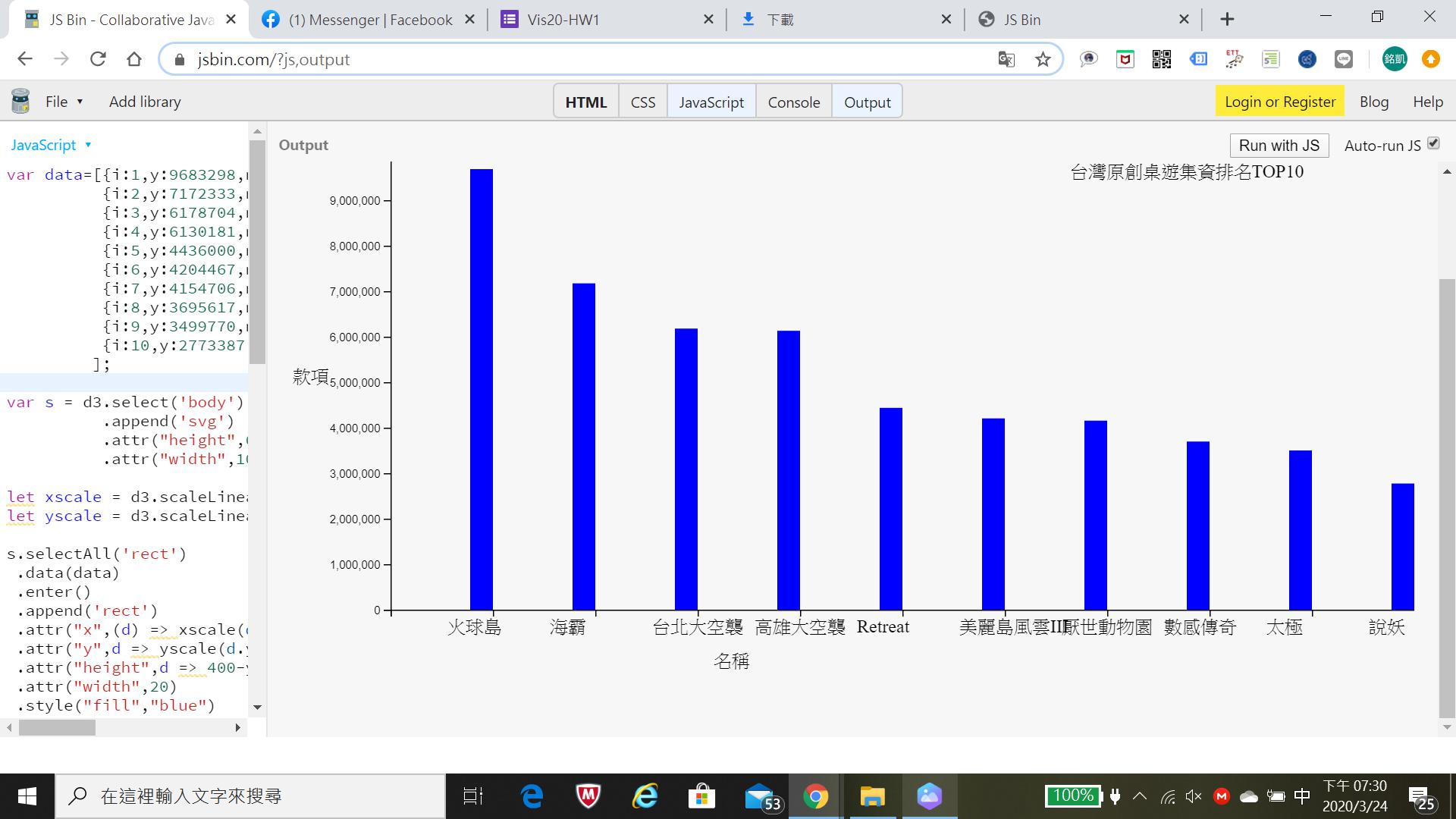
Task: Open Add library menu
Action: (x=145, y=102)
